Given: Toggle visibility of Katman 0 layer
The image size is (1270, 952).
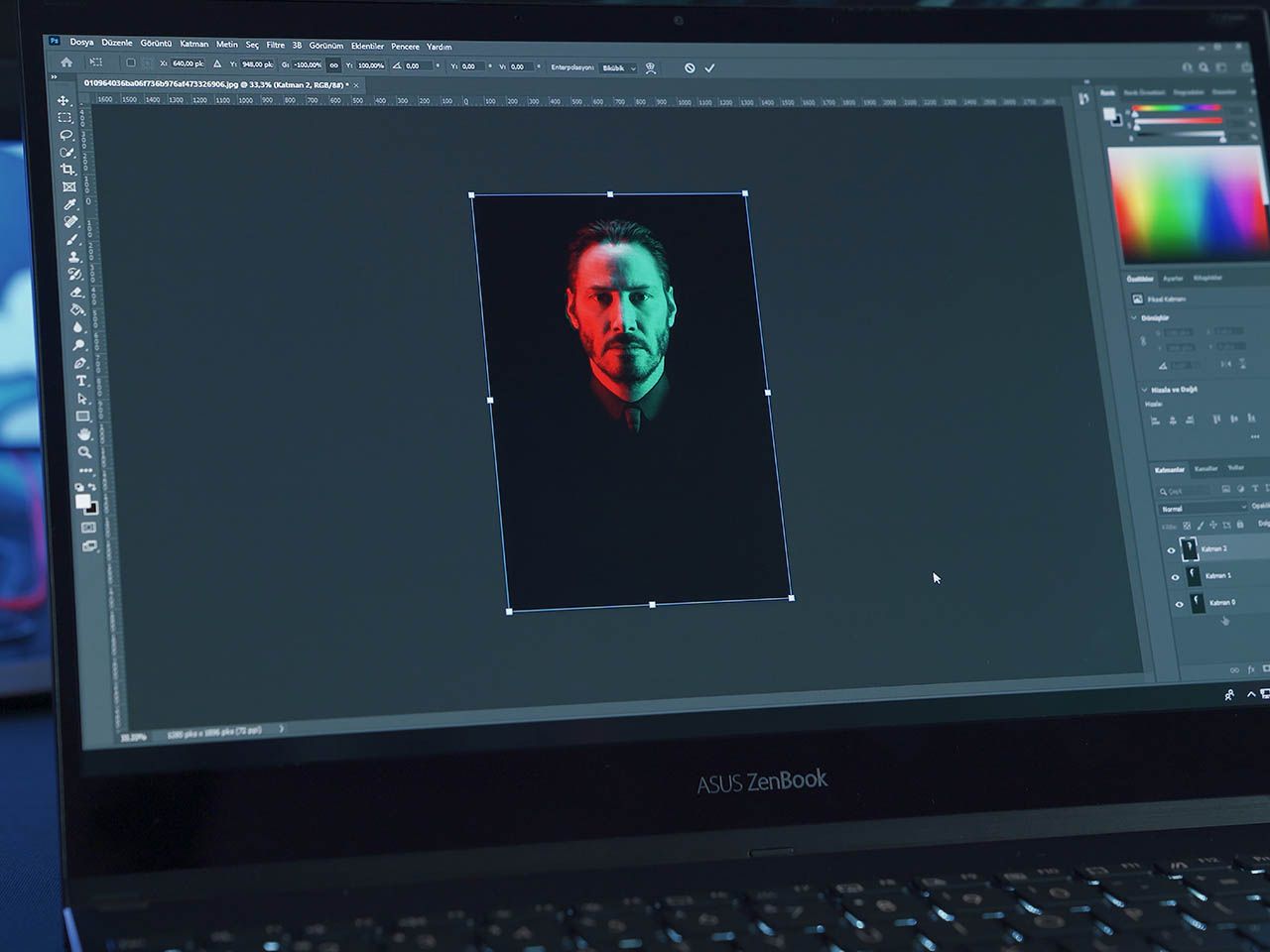Looking at the screenshot, I should 1179,603.
